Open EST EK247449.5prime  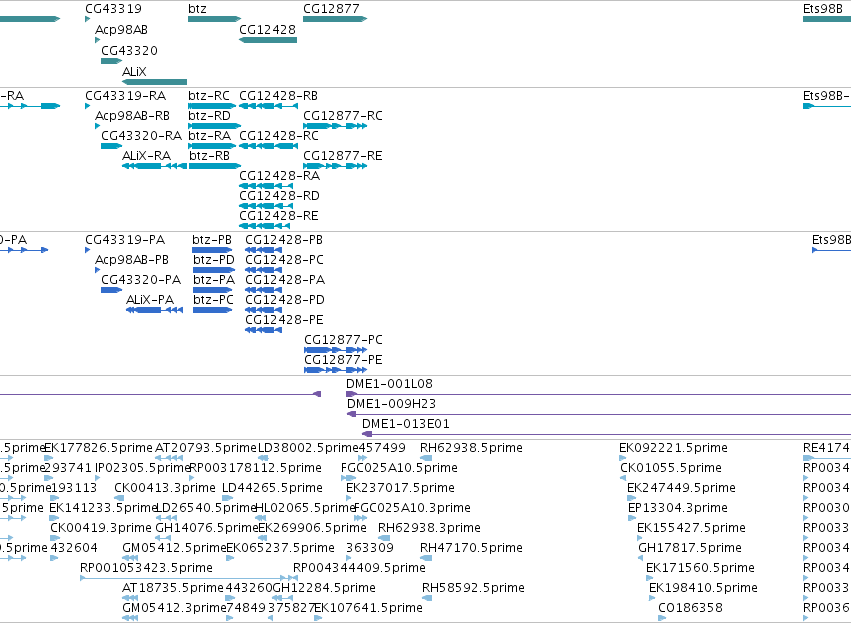631,499
